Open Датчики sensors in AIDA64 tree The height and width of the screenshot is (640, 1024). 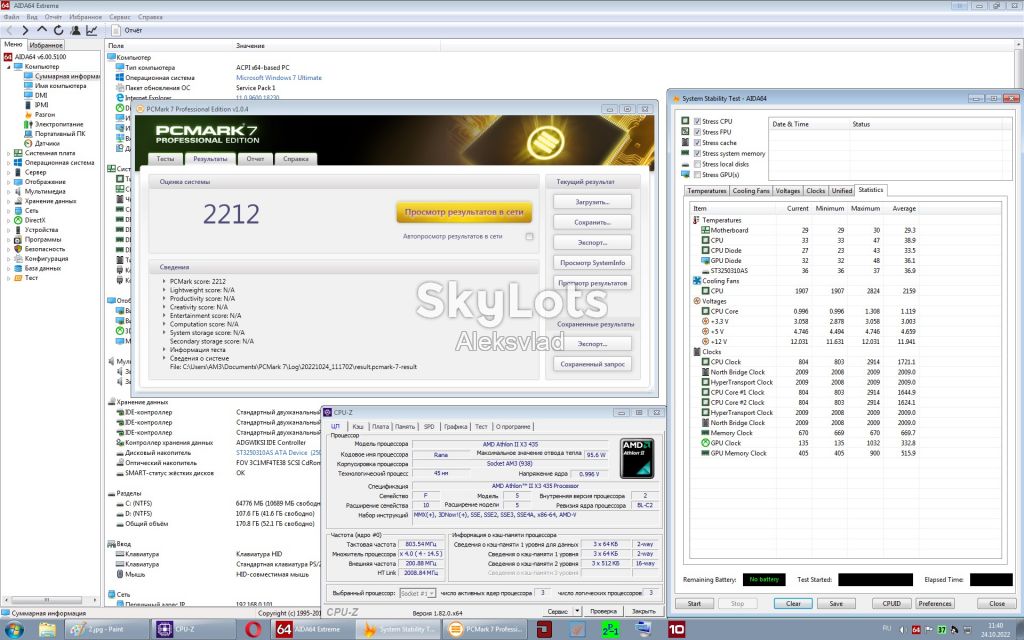(x=42, y=143)
